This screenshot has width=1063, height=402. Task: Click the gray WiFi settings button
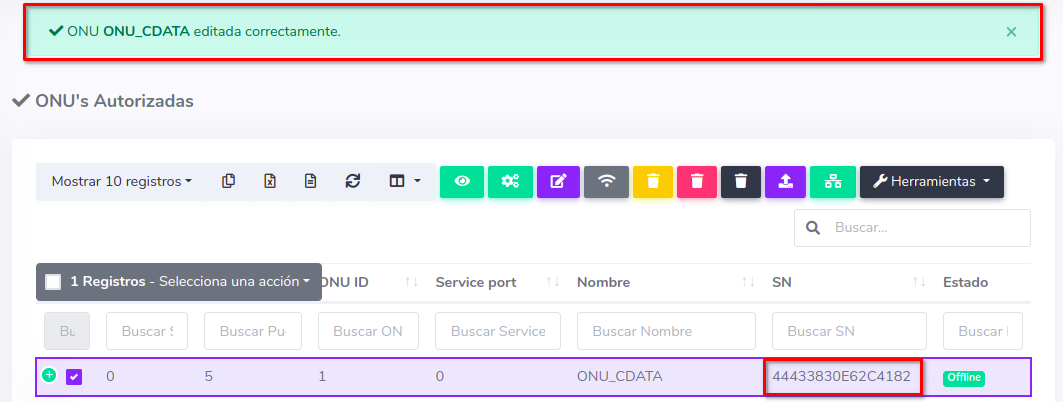(606, 181)
